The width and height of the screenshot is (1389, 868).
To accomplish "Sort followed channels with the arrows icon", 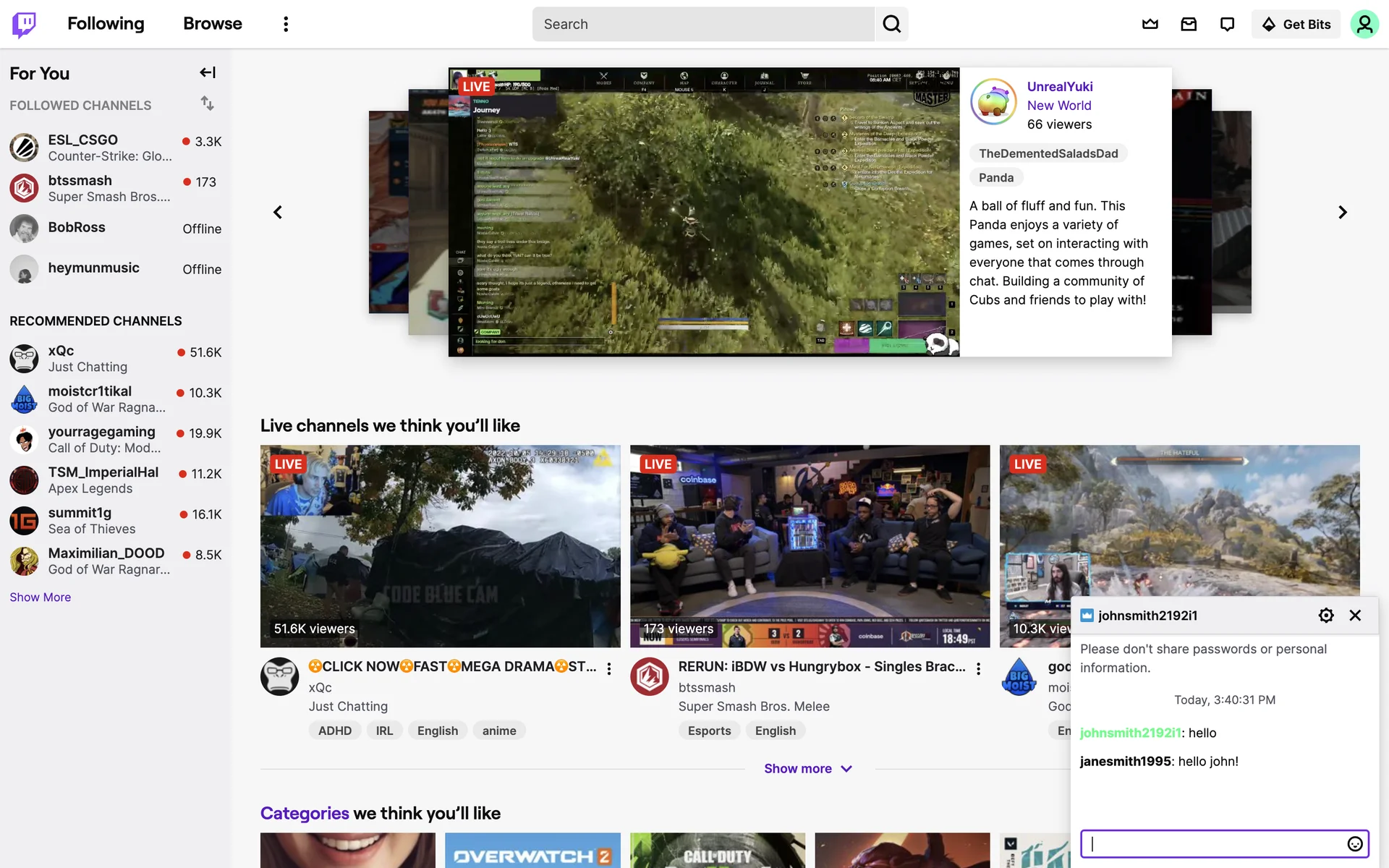I will point(207,103).
